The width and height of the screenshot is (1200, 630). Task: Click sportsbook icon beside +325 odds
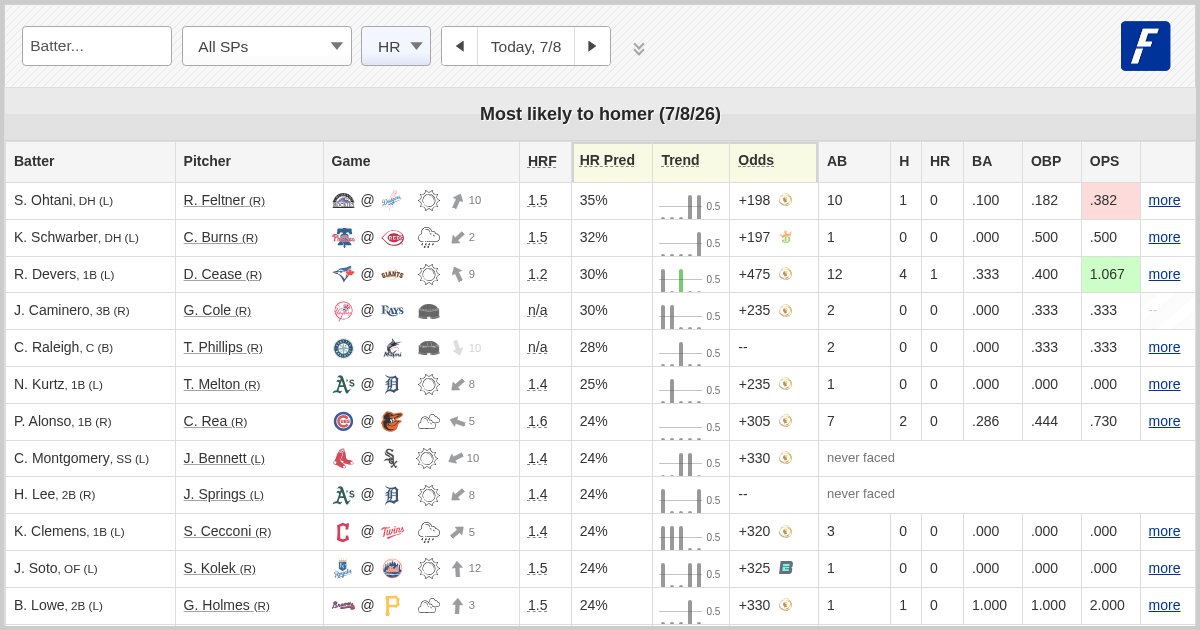click(x=786, y=568)
